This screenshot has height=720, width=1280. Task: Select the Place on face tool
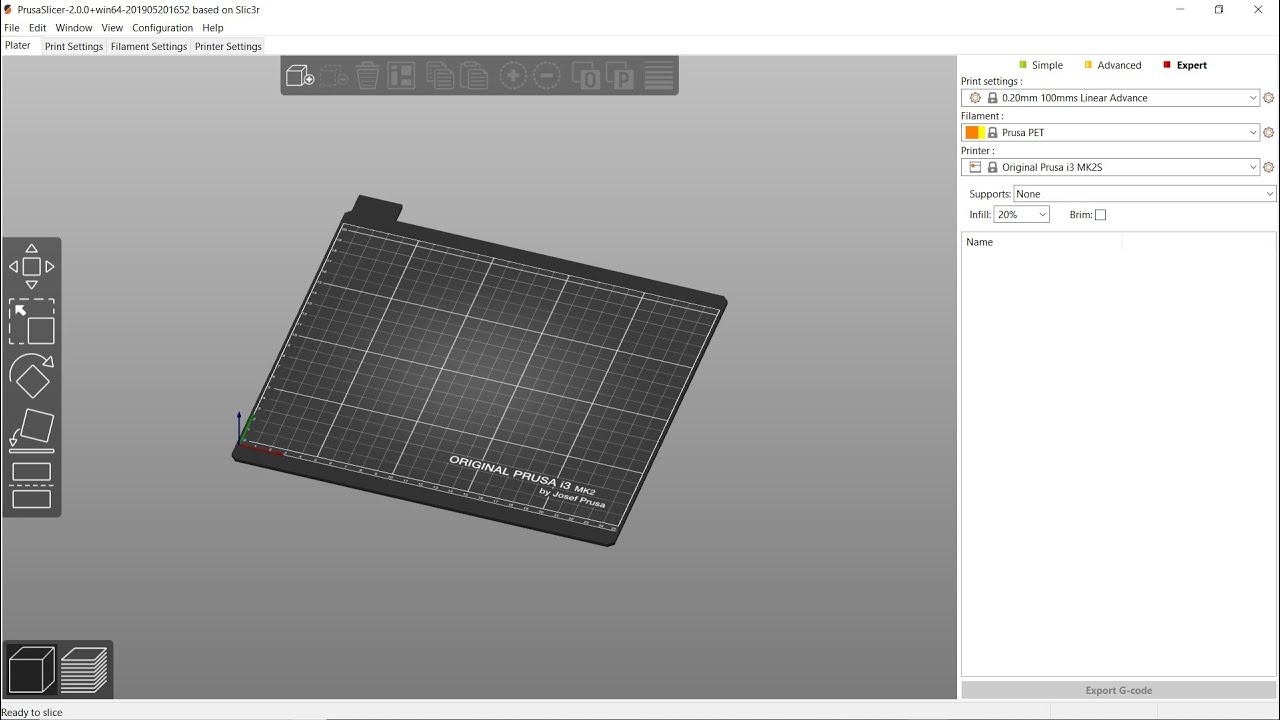tap(31, 431)
